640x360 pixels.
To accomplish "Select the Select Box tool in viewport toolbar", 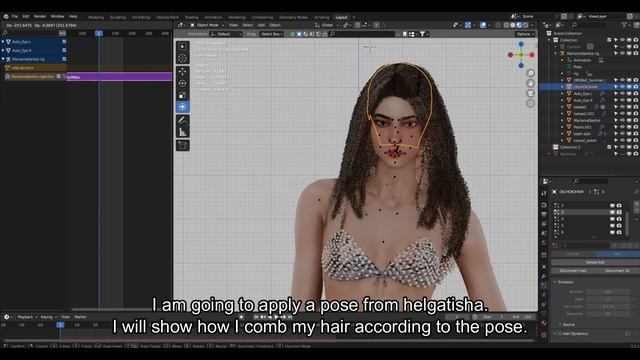I will click(182, 46).
